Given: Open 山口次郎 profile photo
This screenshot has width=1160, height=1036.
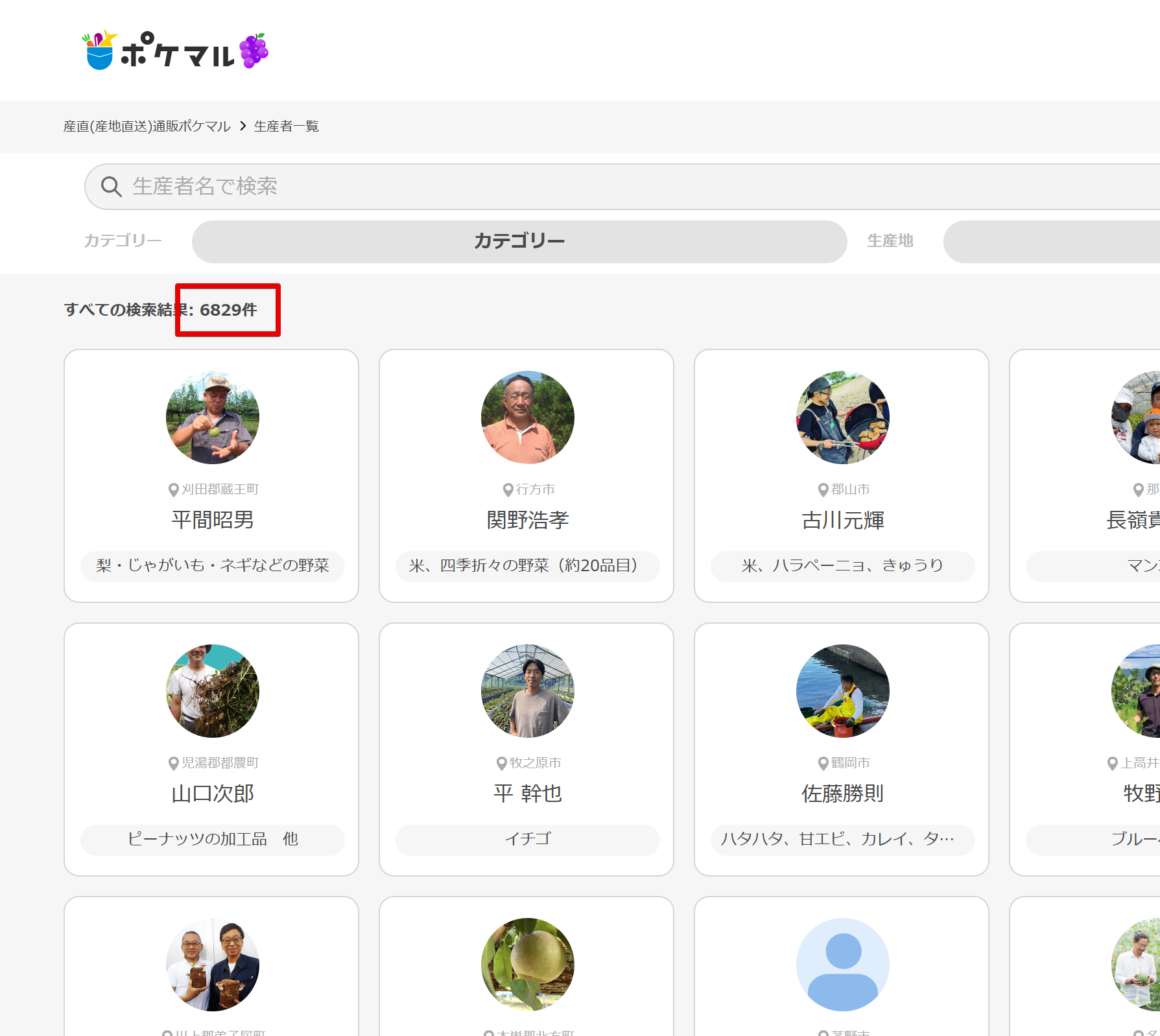Looking at the screenshot, I should coord(213,691).
